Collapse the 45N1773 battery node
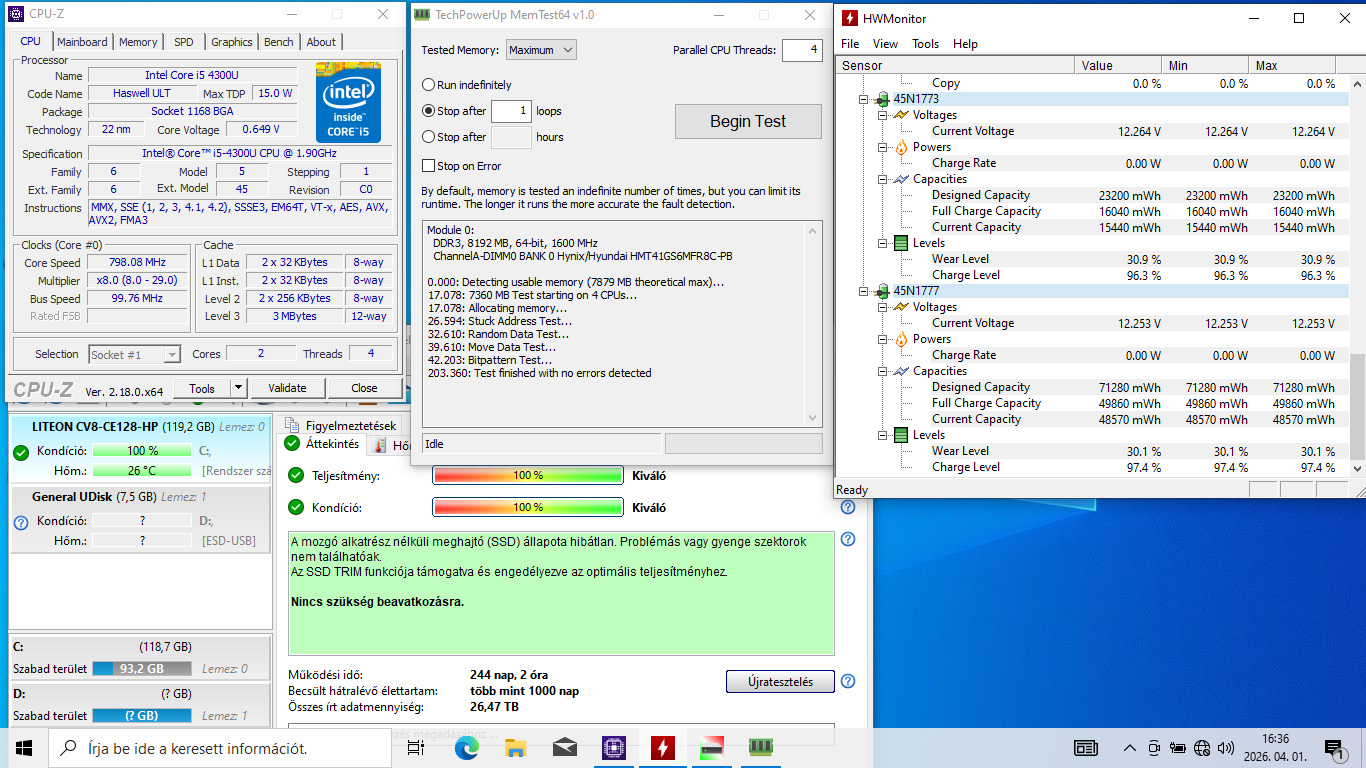Viewport: 1366px width, 768px height. 864,99
